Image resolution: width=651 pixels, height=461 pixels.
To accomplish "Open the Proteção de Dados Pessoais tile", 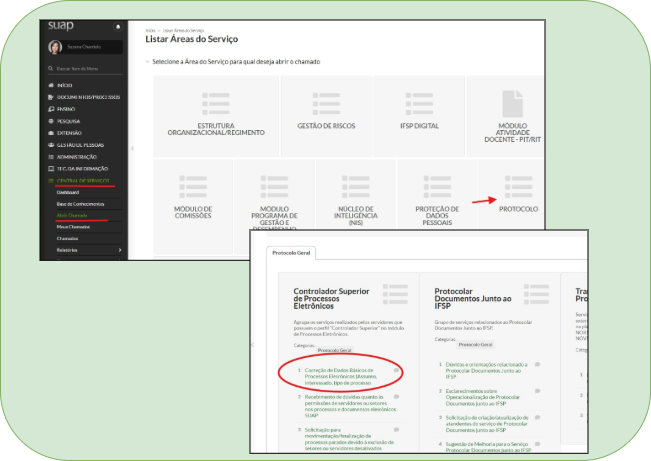I will click(x=437, y=194).
